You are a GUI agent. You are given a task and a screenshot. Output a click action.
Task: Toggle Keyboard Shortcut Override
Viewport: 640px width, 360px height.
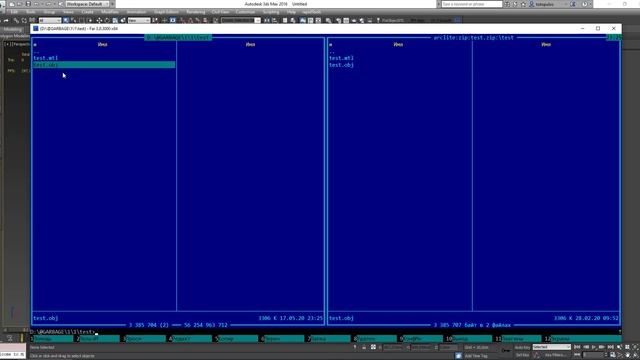[173, 20]
